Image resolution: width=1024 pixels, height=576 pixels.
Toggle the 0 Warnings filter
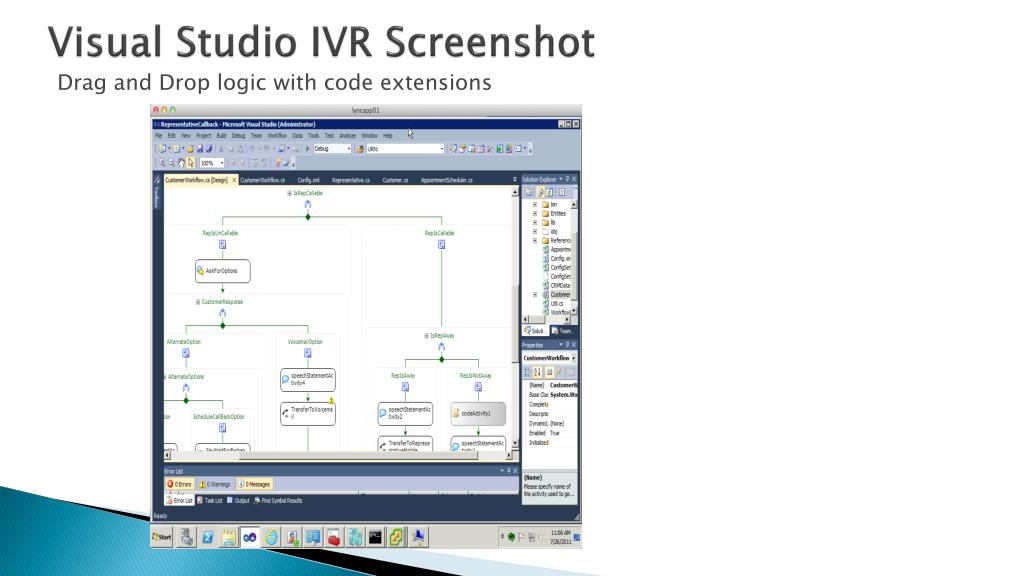coord(215,485)
